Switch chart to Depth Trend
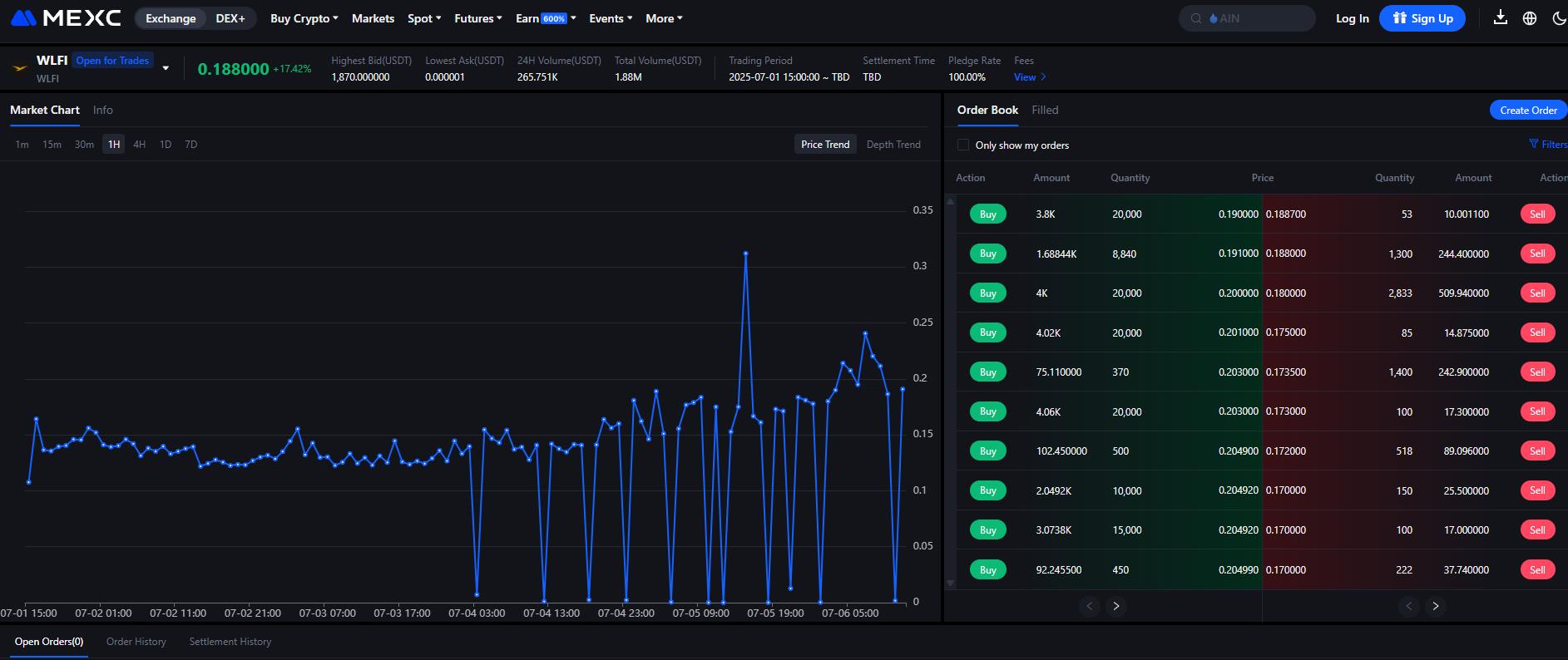The height and width of the screenshot is (660, 1568). pos(893,145)
